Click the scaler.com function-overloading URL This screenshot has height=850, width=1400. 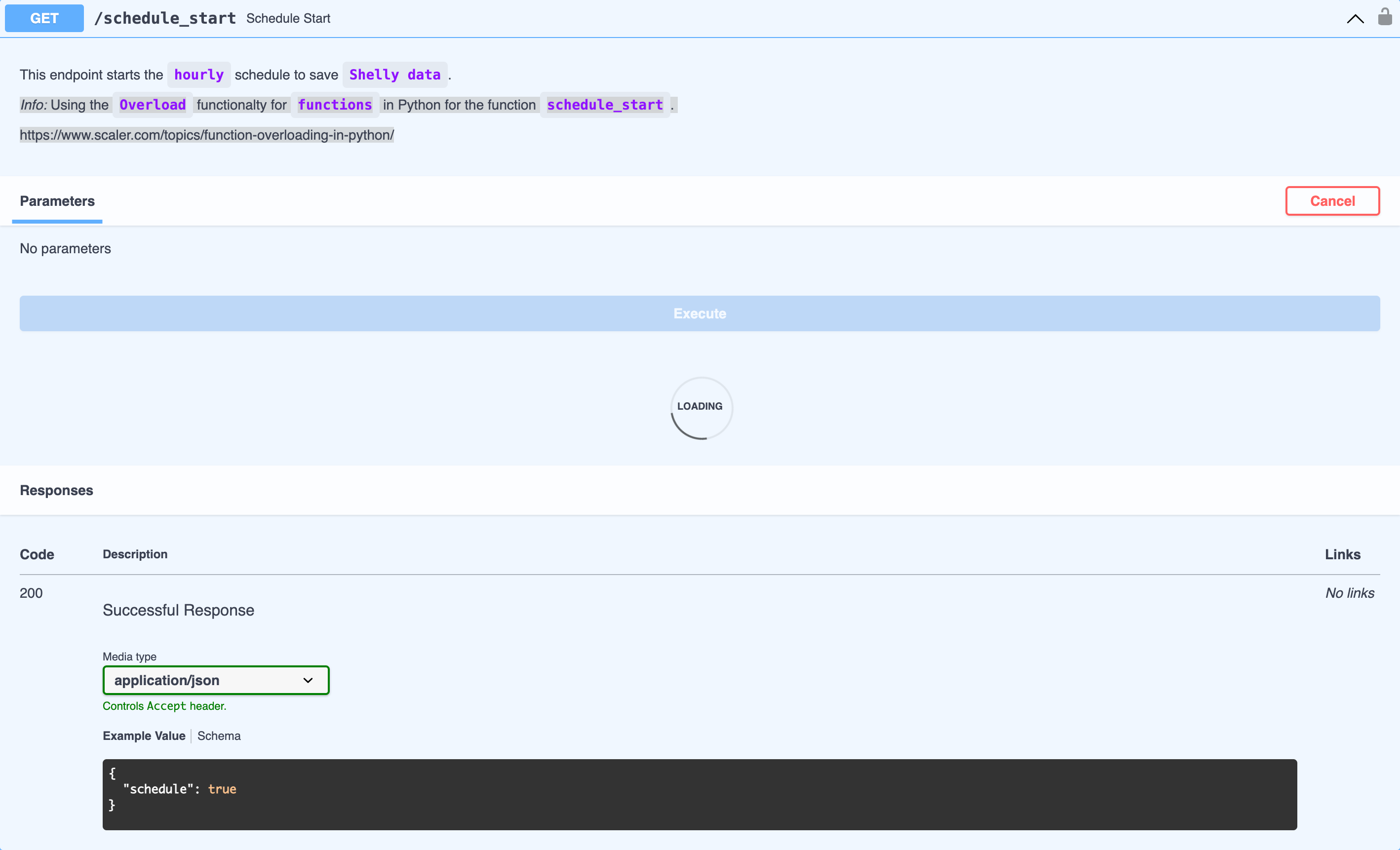click(x=207, y=135)
